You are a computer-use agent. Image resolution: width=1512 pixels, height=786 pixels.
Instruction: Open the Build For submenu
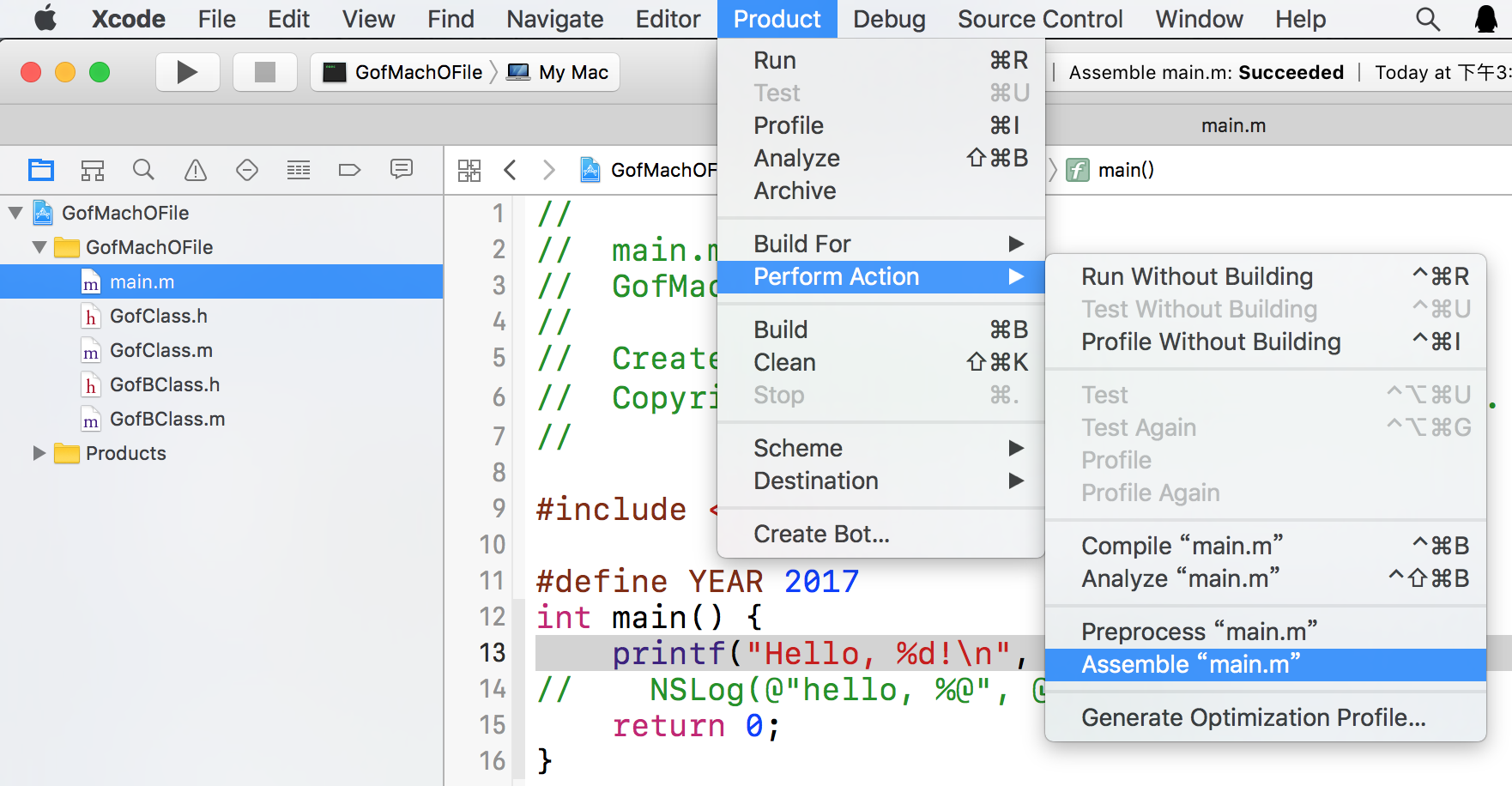(880, 244)
